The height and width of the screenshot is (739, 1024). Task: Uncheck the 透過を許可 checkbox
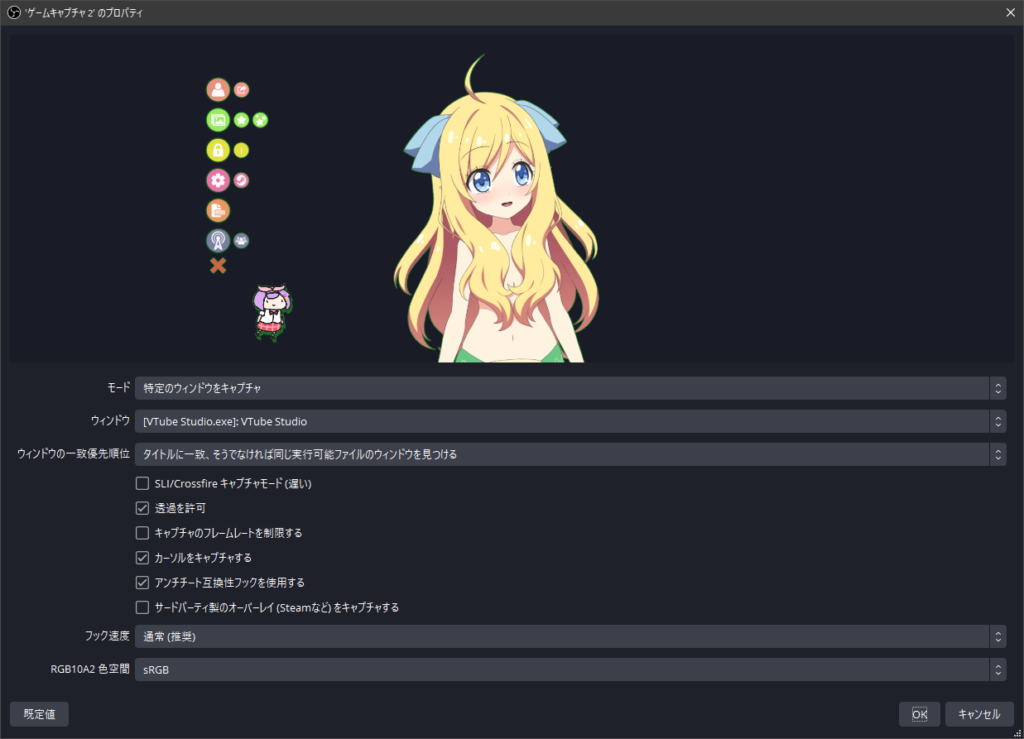pyautogui.click(x=142, y=508)
